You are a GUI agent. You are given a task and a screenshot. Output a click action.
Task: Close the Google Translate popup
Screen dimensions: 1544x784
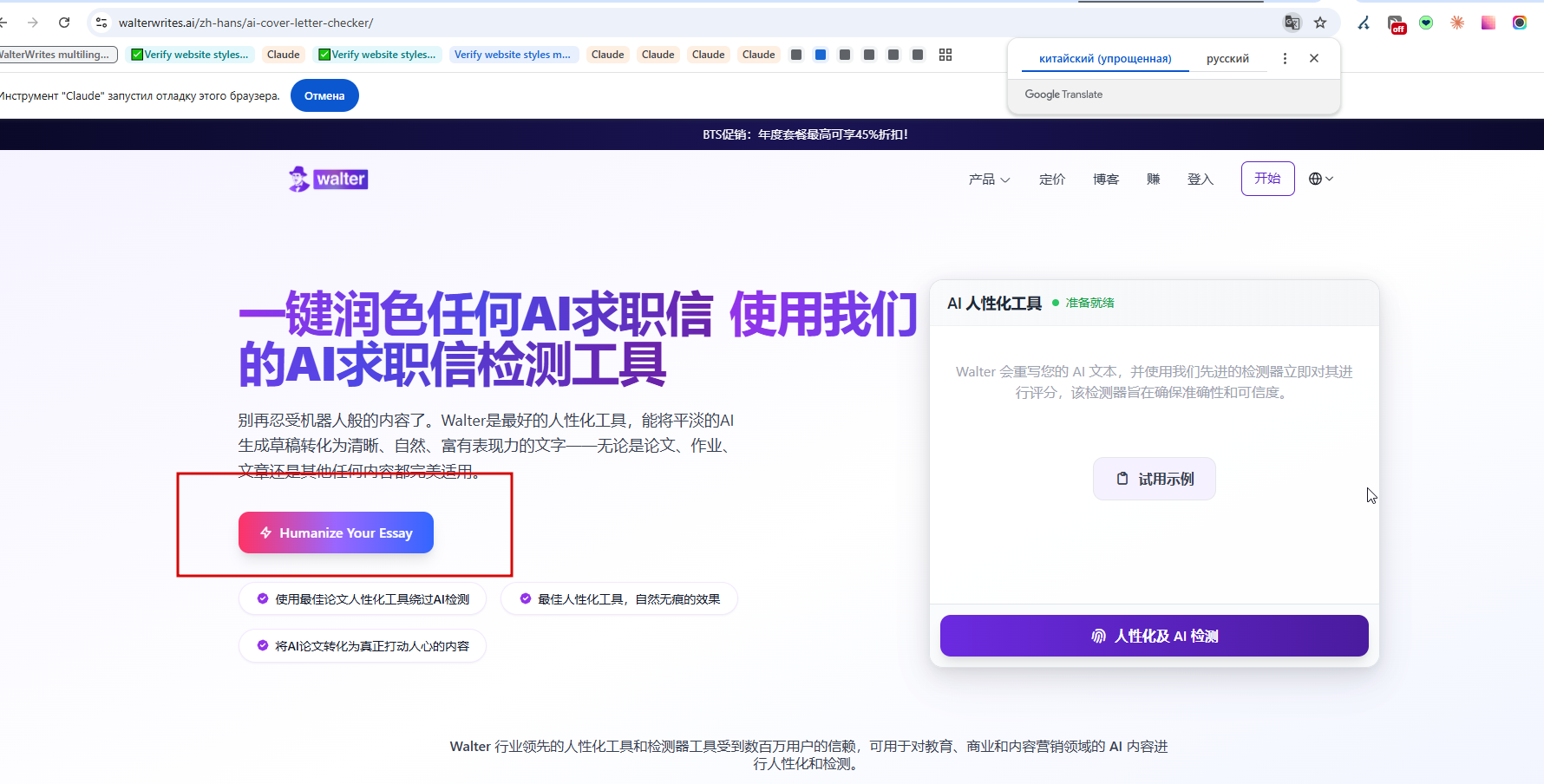(1314, 58)
